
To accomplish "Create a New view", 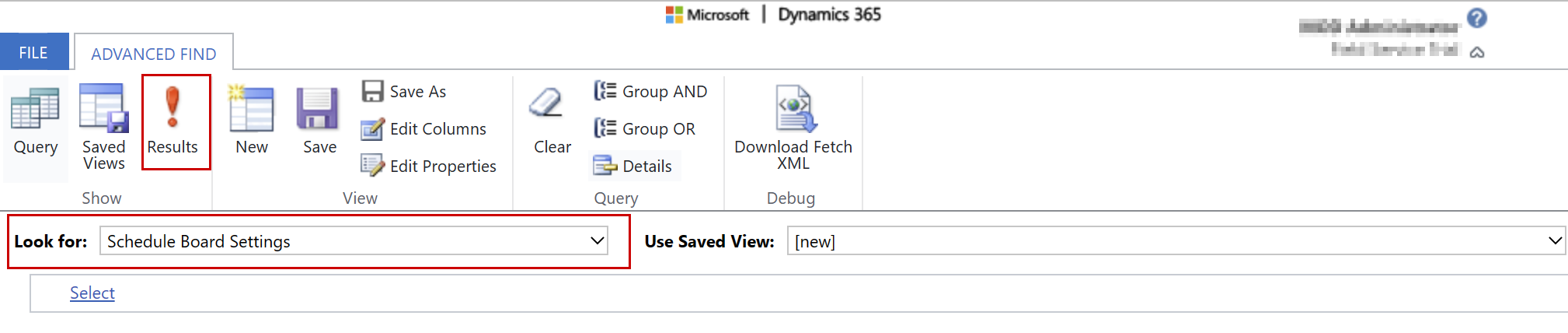I will (252, 121).
